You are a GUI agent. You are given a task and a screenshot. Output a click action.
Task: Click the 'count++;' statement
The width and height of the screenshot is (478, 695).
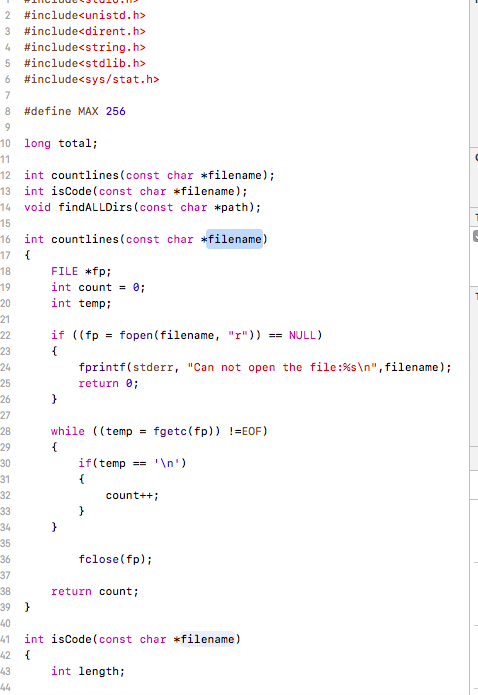pyautogui.click(x=132, y=496)
